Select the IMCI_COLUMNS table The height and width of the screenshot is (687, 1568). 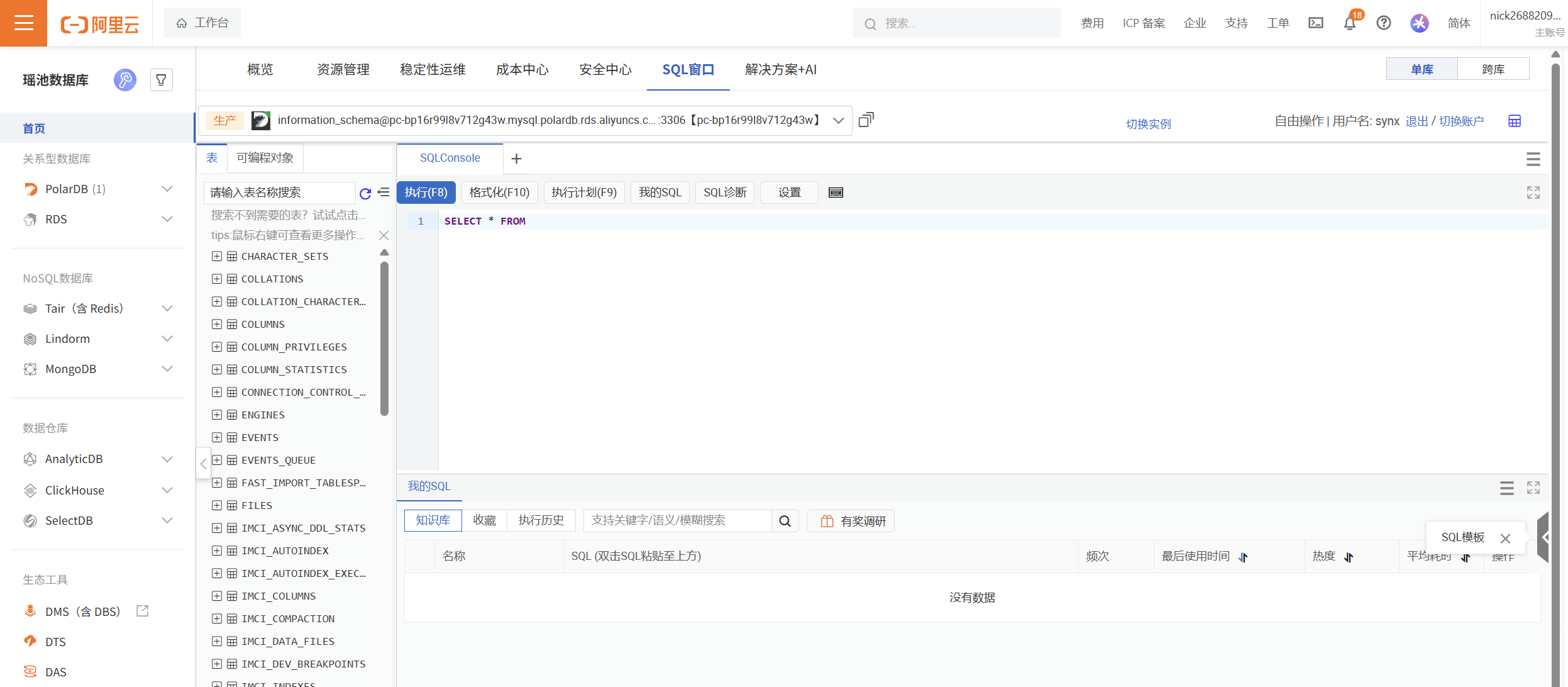(279, 596)
